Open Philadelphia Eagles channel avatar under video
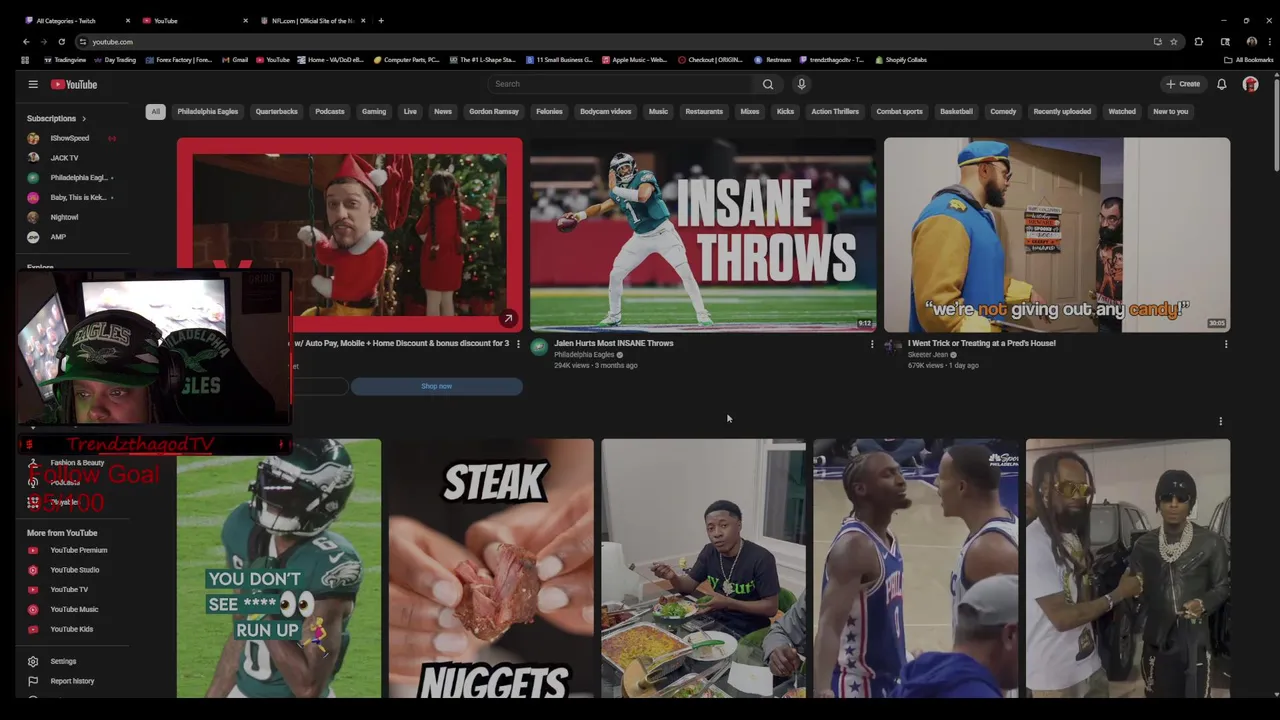 [539, 347]
